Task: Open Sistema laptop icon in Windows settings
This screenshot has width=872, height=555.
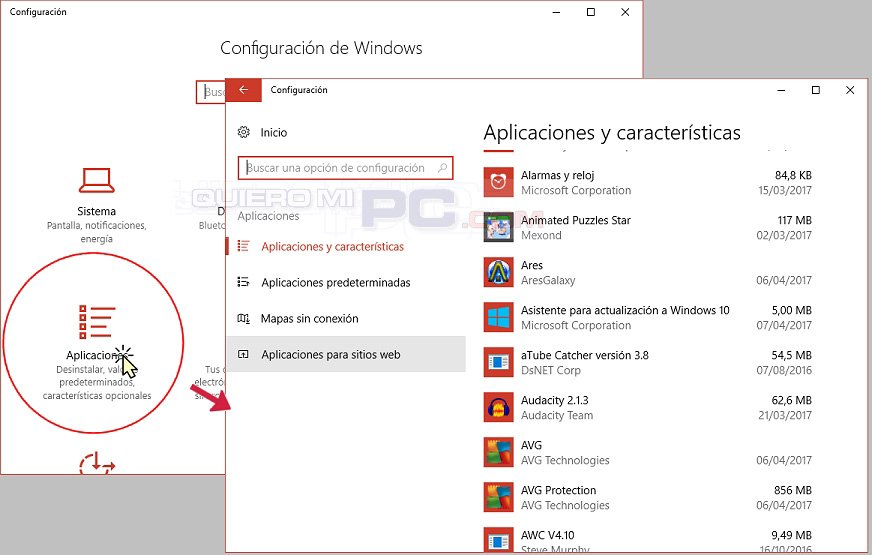Action: pos(97,180)
